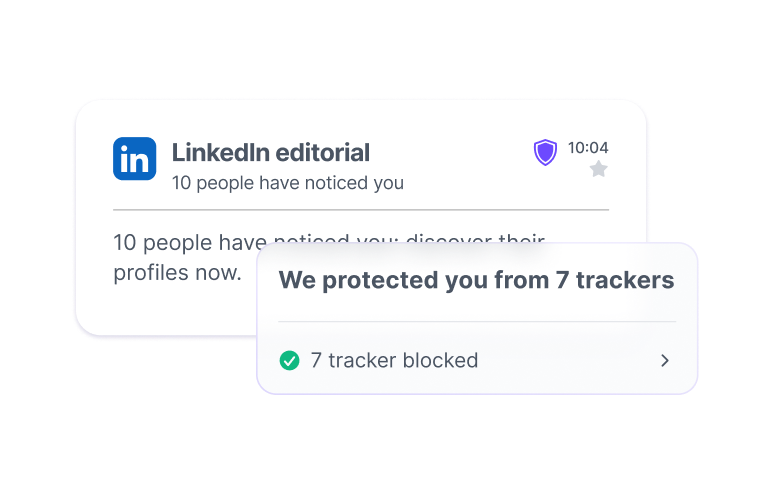Click the green checkmark icon

click(x=290, y=360)
